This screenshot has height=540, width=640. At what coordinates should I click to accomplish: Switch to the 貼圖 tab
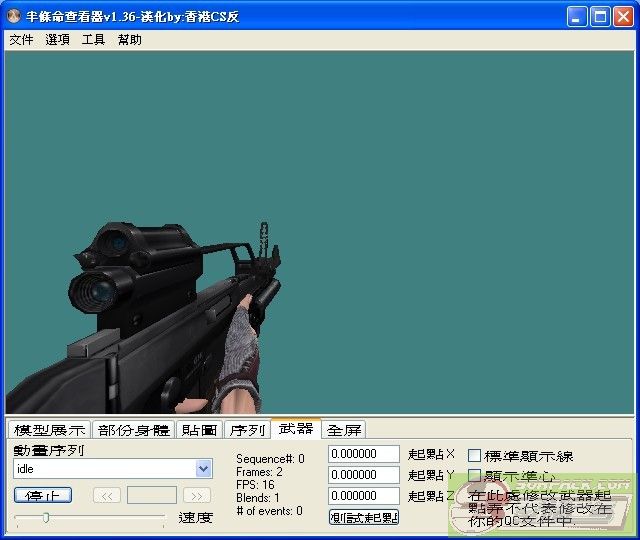[199, 430]
